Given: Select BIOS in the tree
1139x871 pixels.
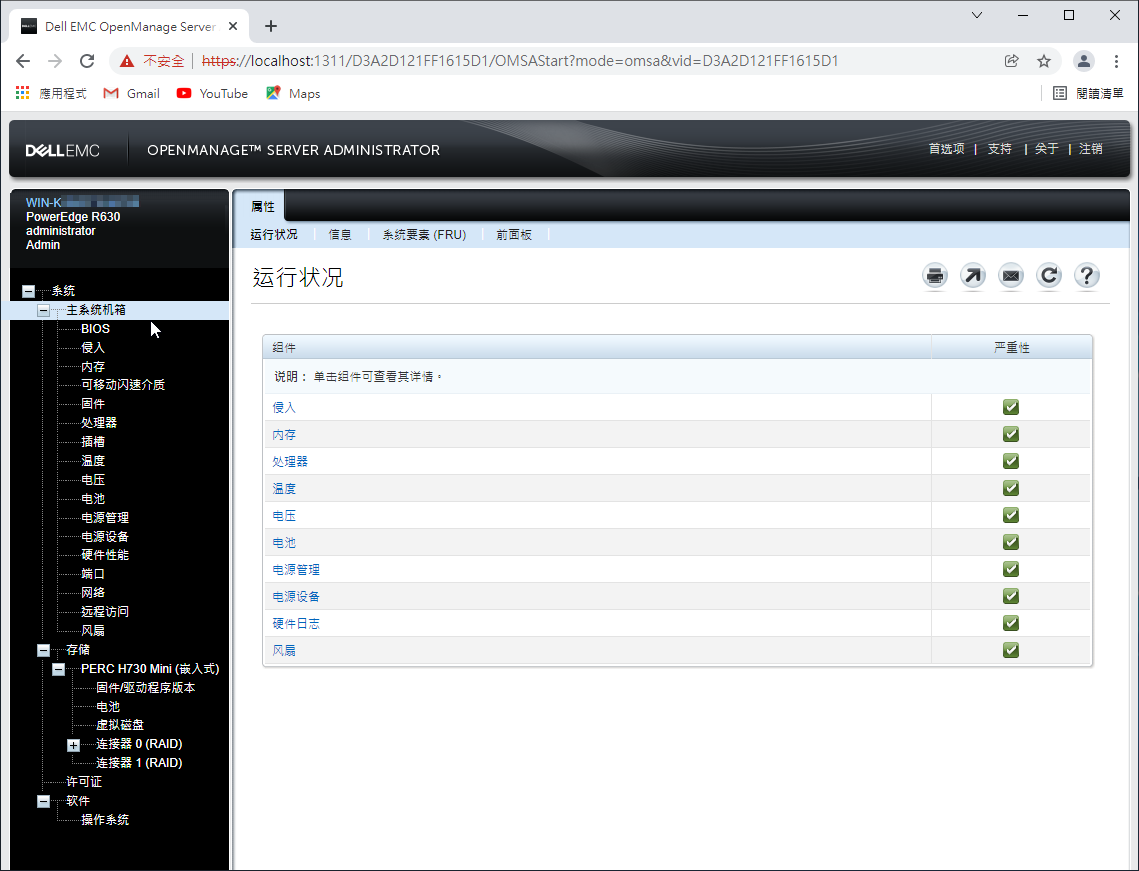Looking at the screenshot, I should point(95,329).
